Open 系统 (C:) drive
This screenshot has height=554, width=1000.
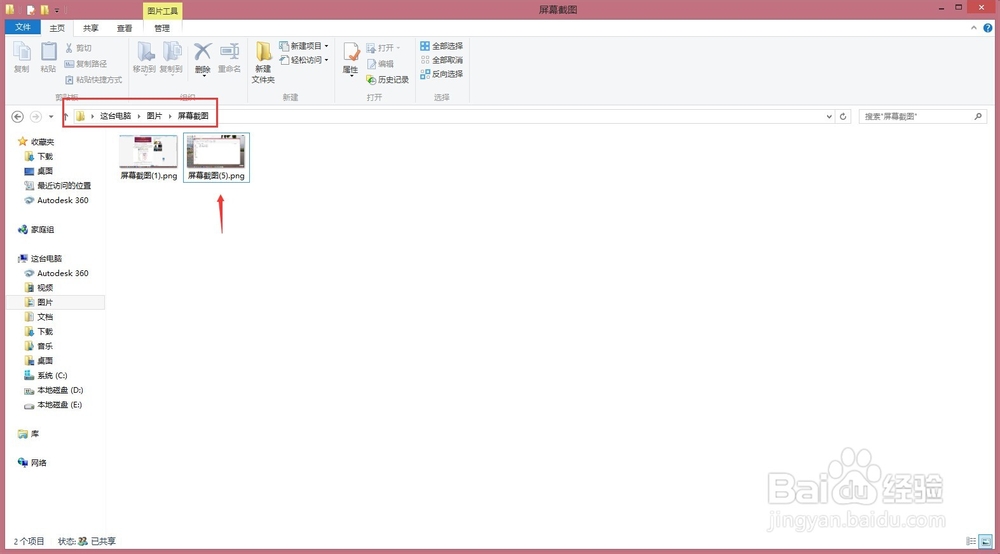pos(45,375)
